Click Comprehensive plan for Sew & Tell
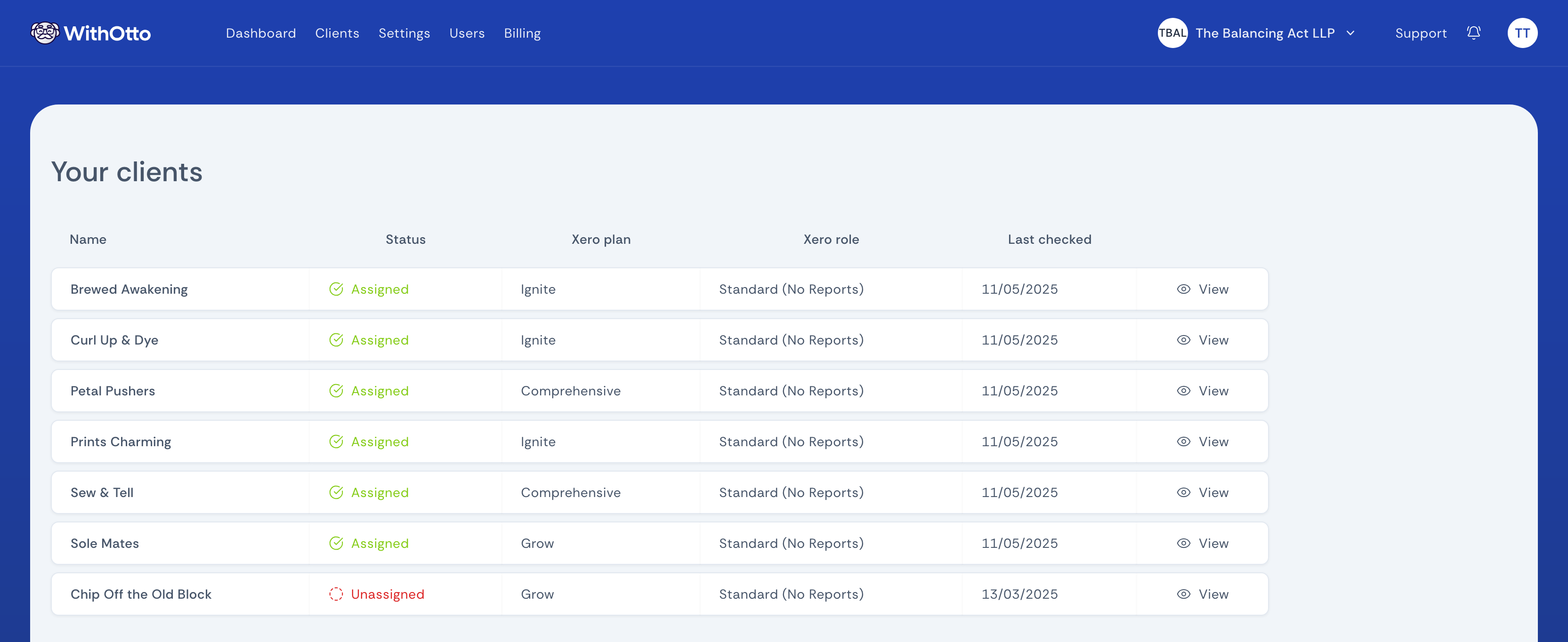 pos(570,492)
